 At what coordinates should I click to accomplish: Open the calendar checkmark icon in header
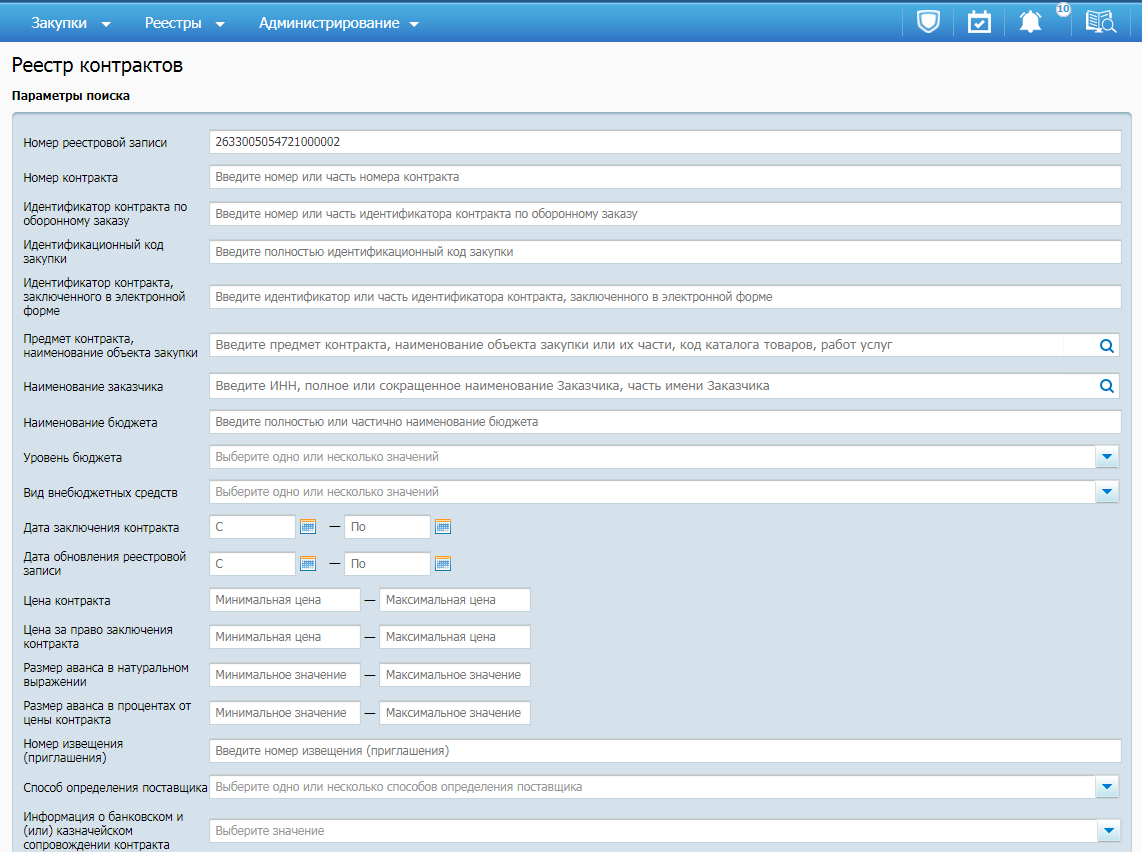[x=979, y=21]
